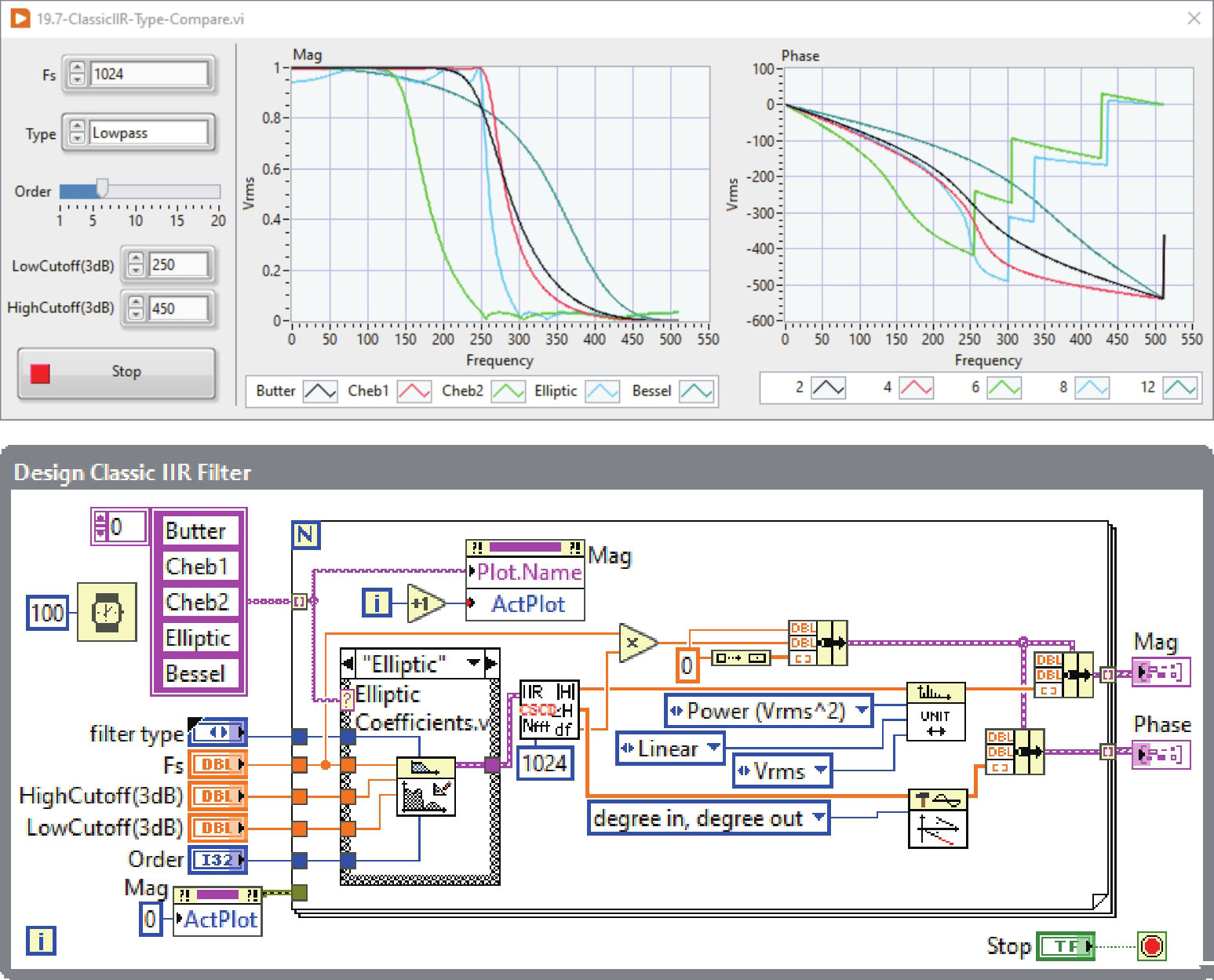The image size is (1214, 980).
Task: Select the IIR frequency response VI icon
Action: [x=549, y=709]
